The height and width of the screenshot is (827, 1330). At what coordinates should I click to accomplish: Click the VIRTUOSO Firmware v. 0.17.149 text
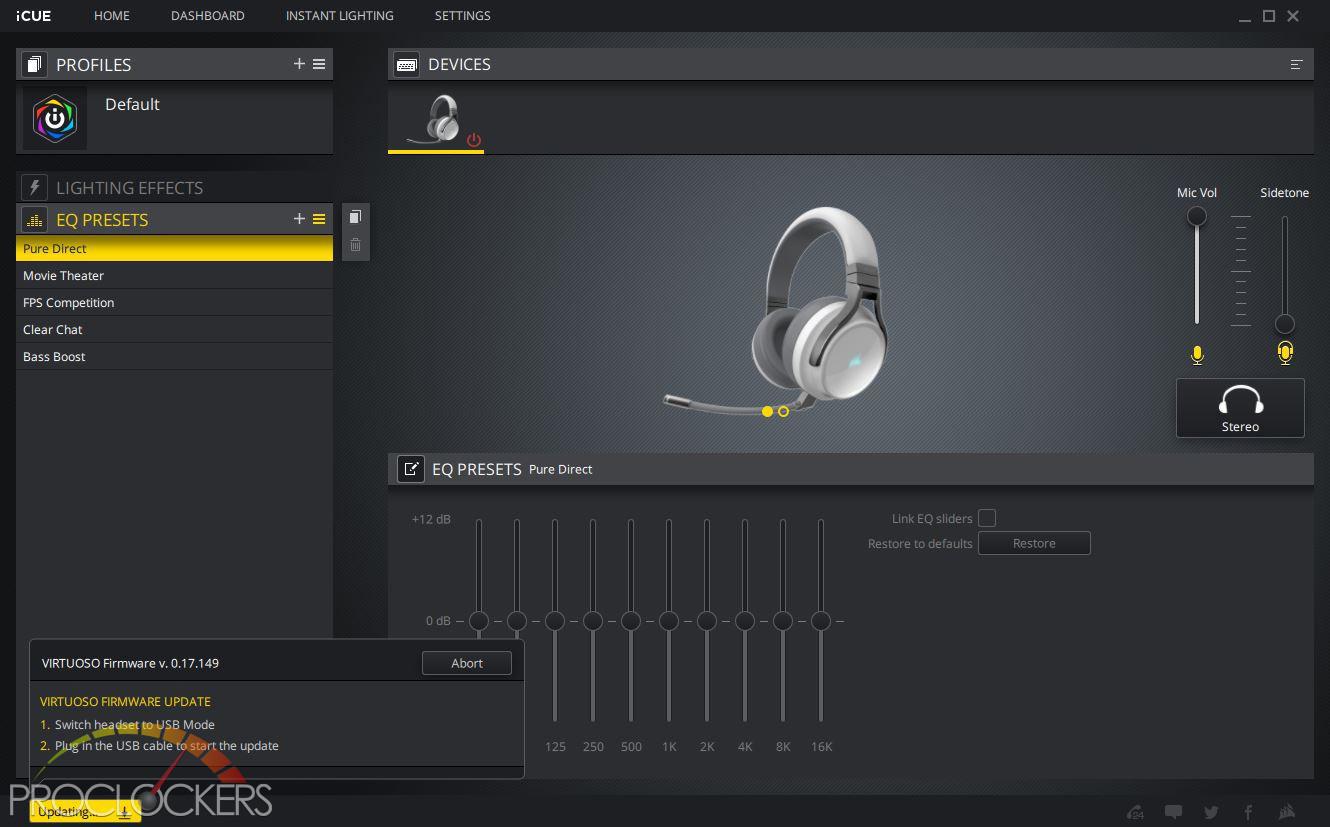point(130,663)
